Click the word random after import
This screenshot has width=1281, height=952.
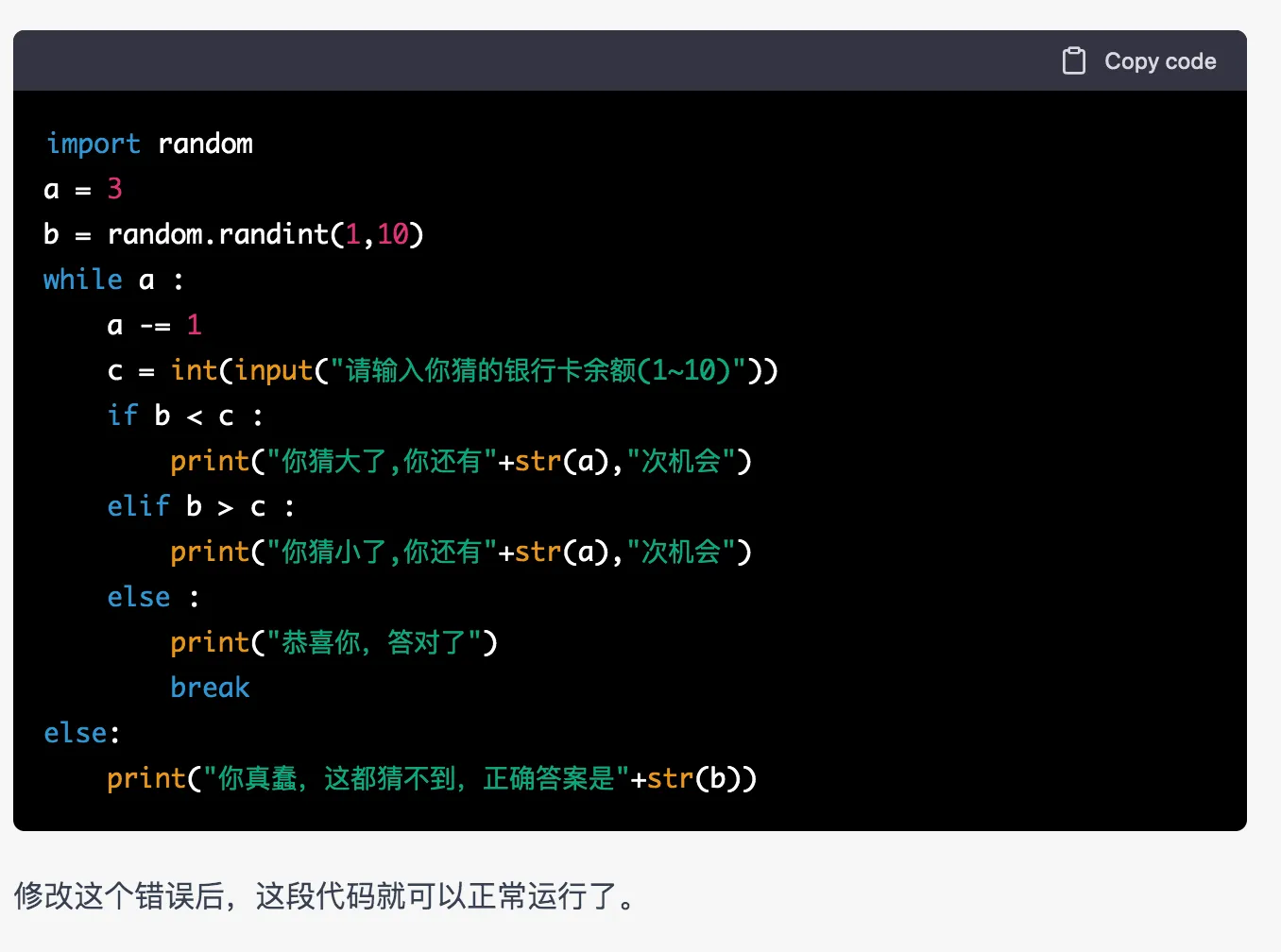tap(205, 144)
